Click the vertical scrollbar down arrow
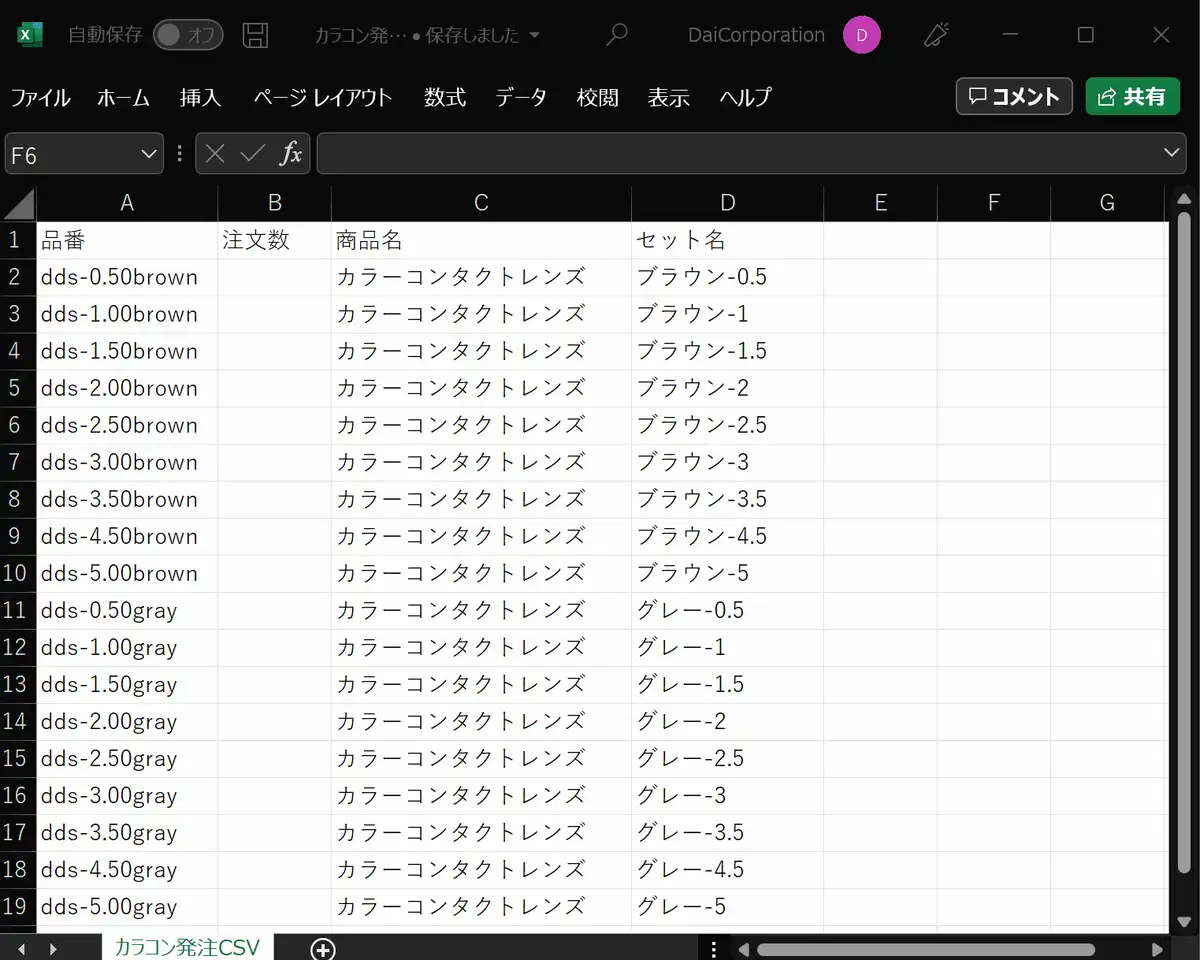 1183,923
